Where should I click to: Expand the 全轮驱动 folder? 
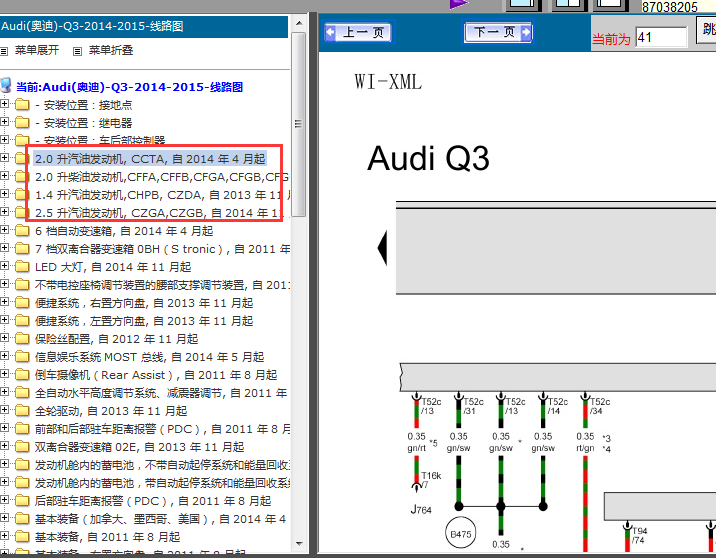(x=4, y=410)
